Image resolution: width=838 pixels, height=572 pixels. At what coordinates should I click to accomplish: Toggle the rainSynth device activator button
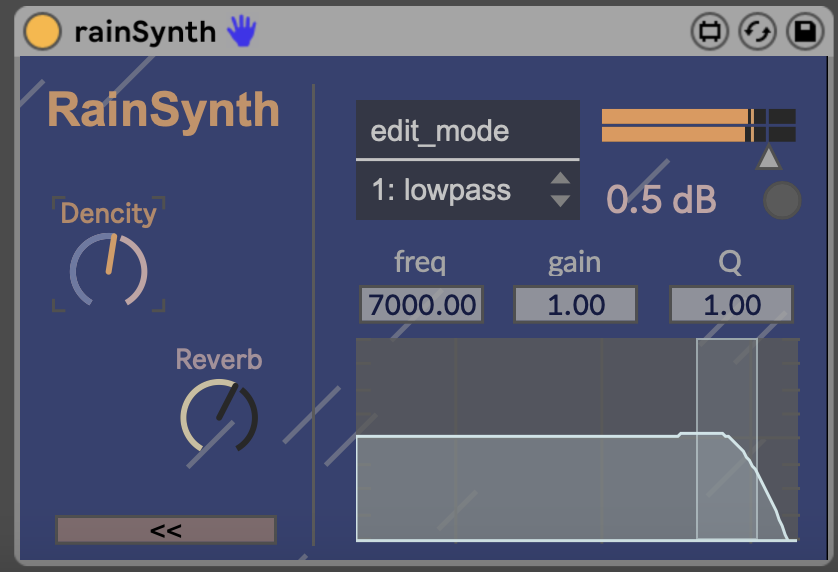(x=42, y=31)
